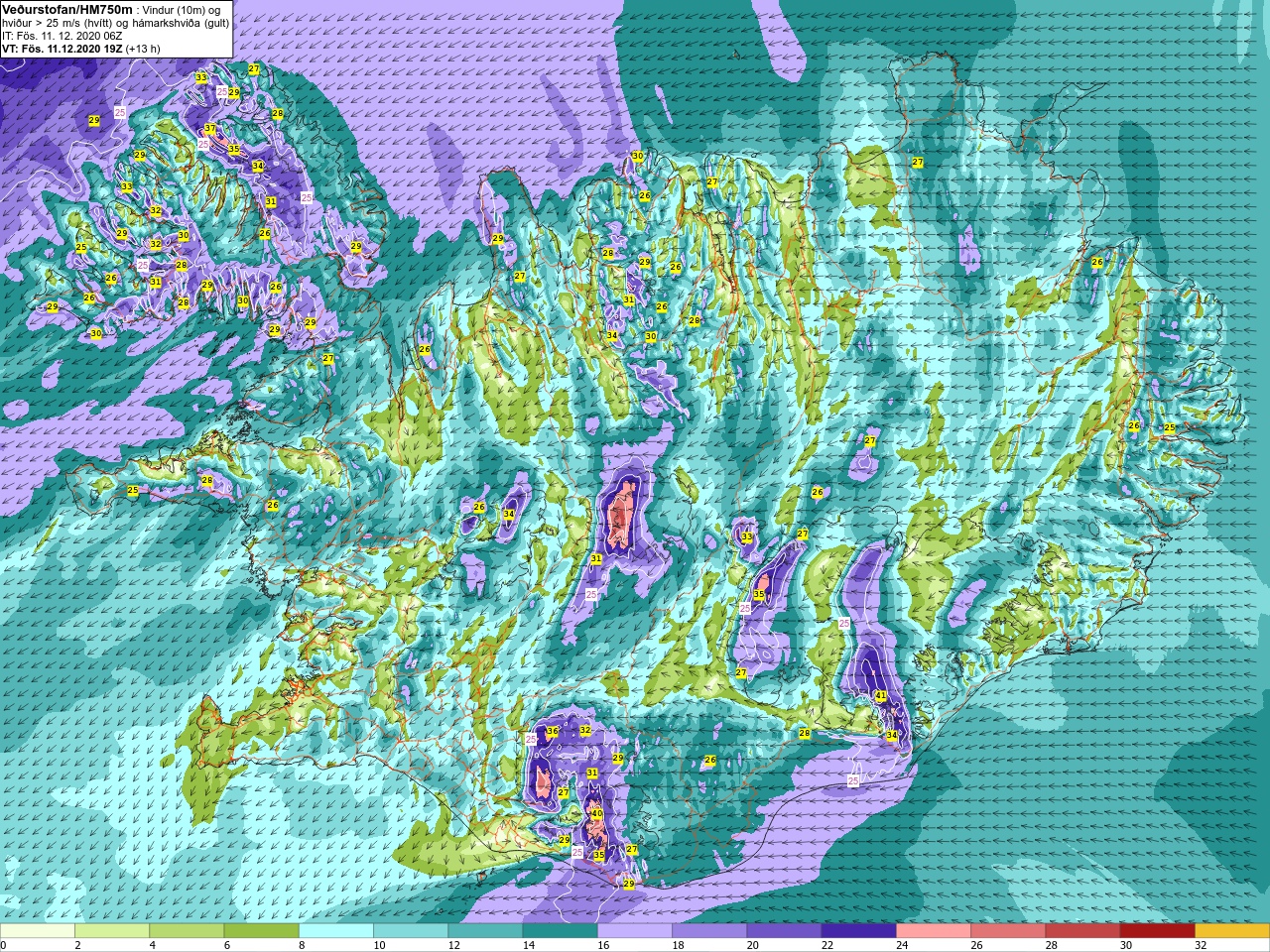Screen dimensions: 1270x952
Task: Pick the light pink 24–26 m/s legend swatch
Action: [934, 931]
